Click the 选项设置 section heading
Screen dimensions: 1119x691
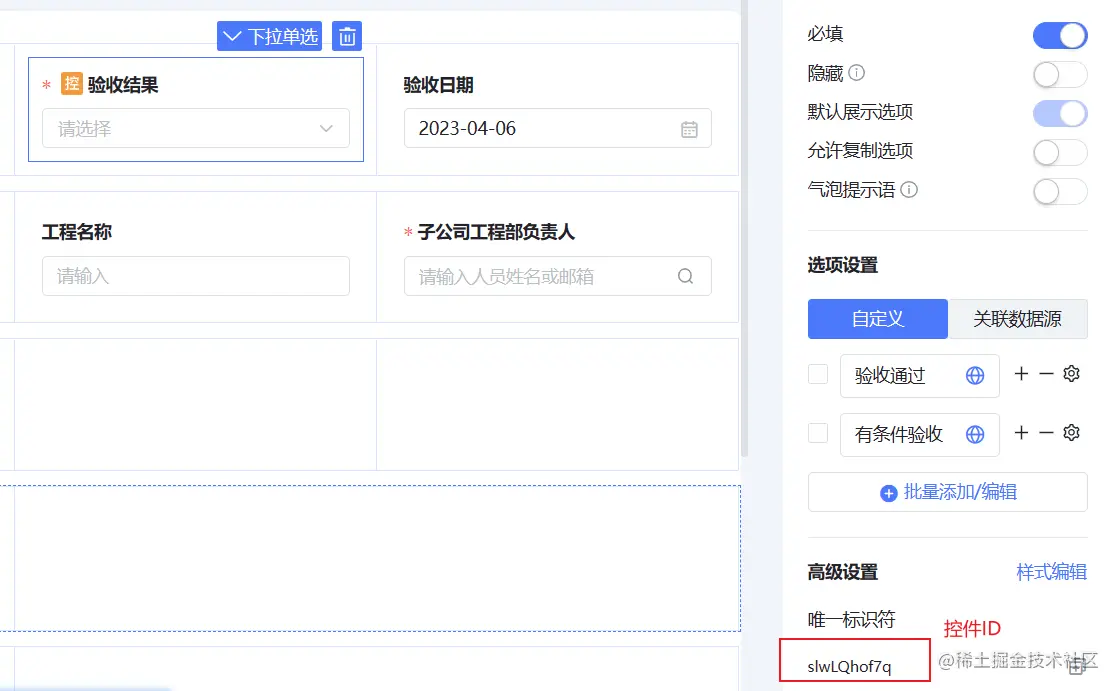842,265
